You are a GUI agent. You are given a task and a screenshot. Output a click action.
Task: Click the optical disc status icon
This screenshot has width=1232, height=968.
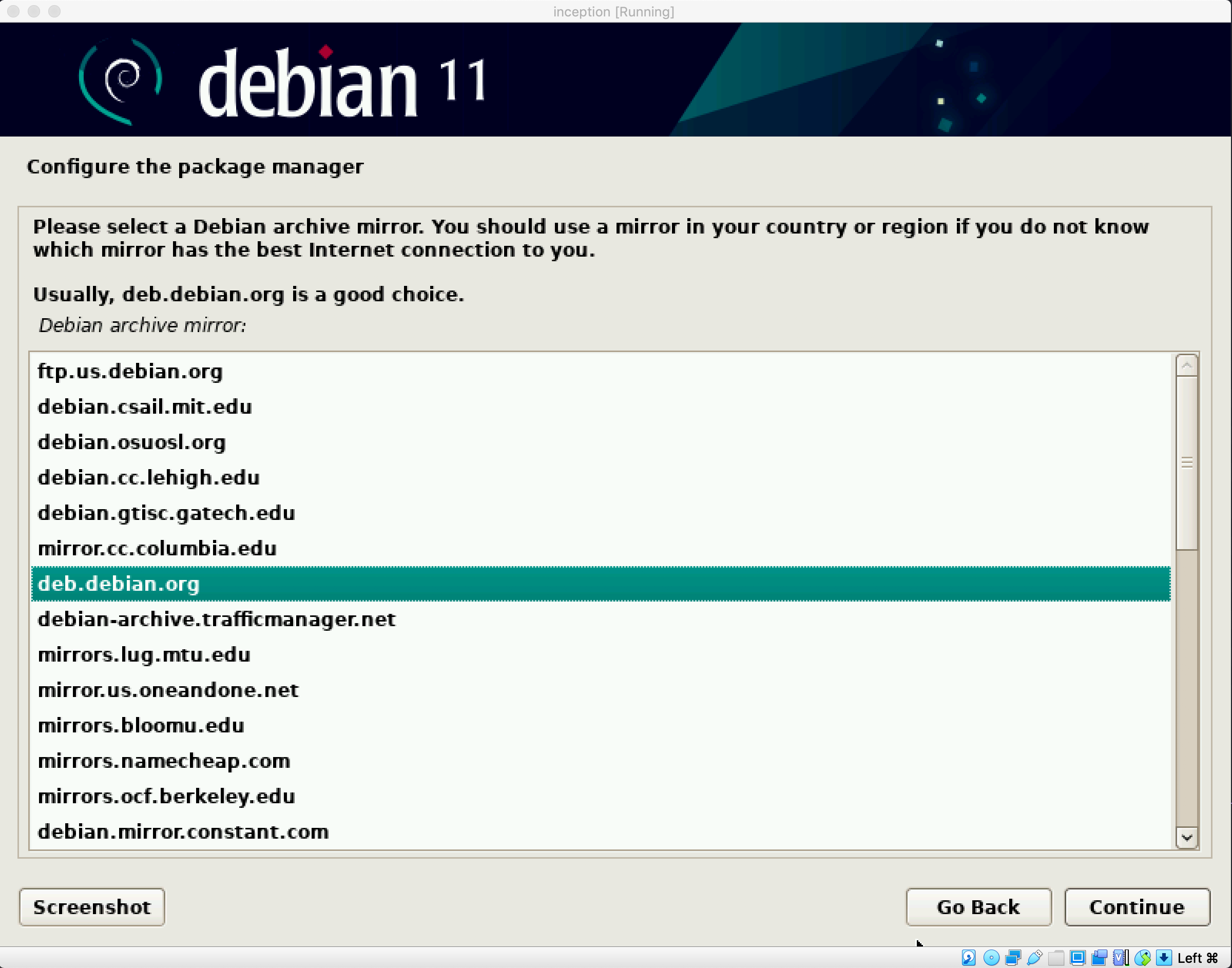[x=991, y=958]
